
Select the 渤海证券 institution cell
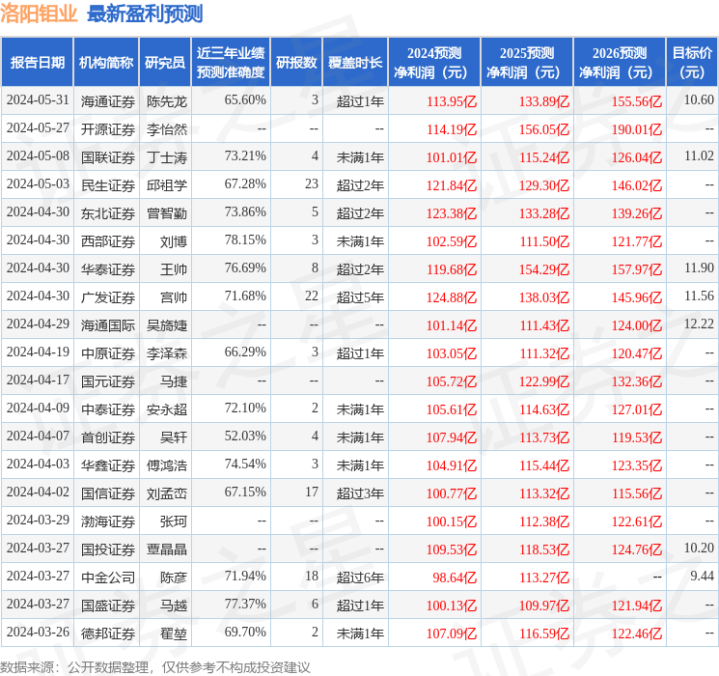(x=108, y=521)
